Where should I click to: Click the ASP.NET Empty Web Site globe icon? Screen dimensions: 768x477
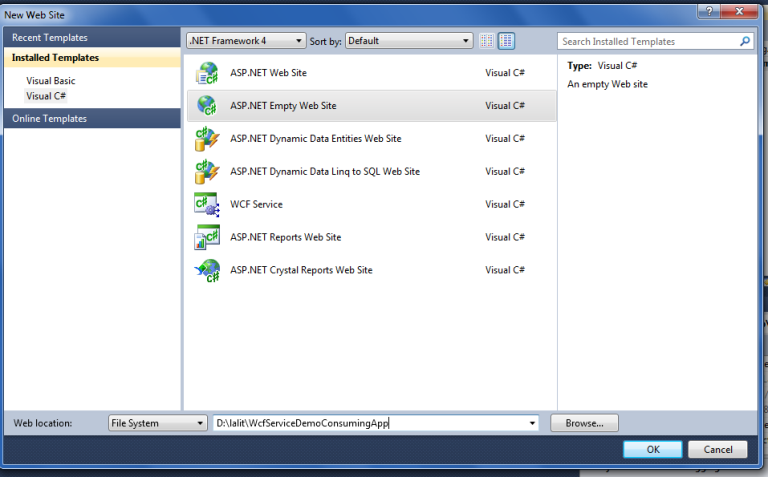coord(207,106)
